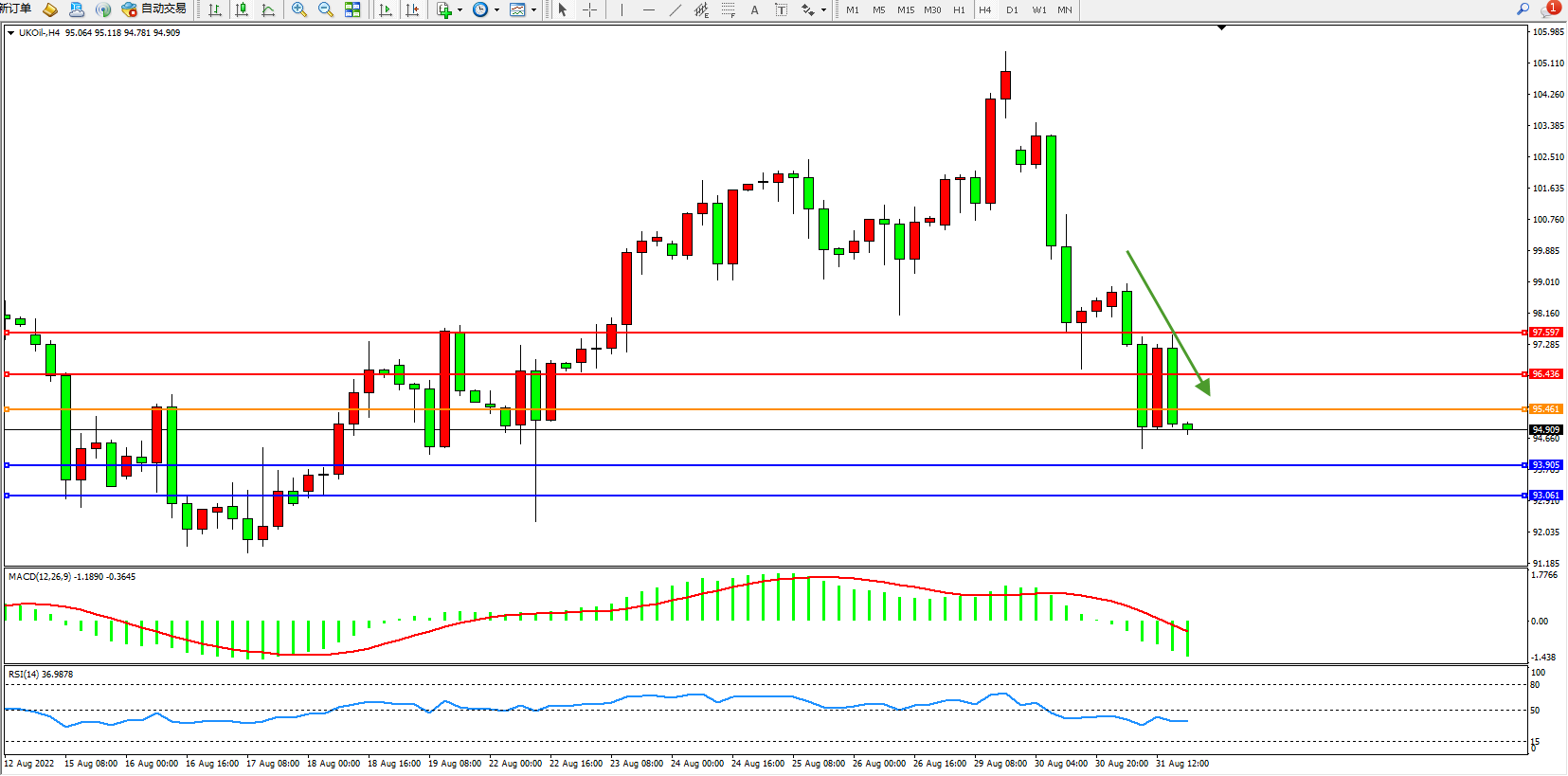Click the 自动交易 auto trading button

coord(154,9)
